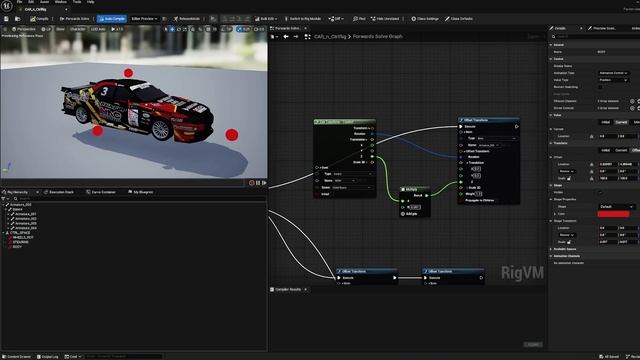Screen dimensions: 640x360
Task: Collapse the Armature_006 root bone
Action: tap(4, 204)
